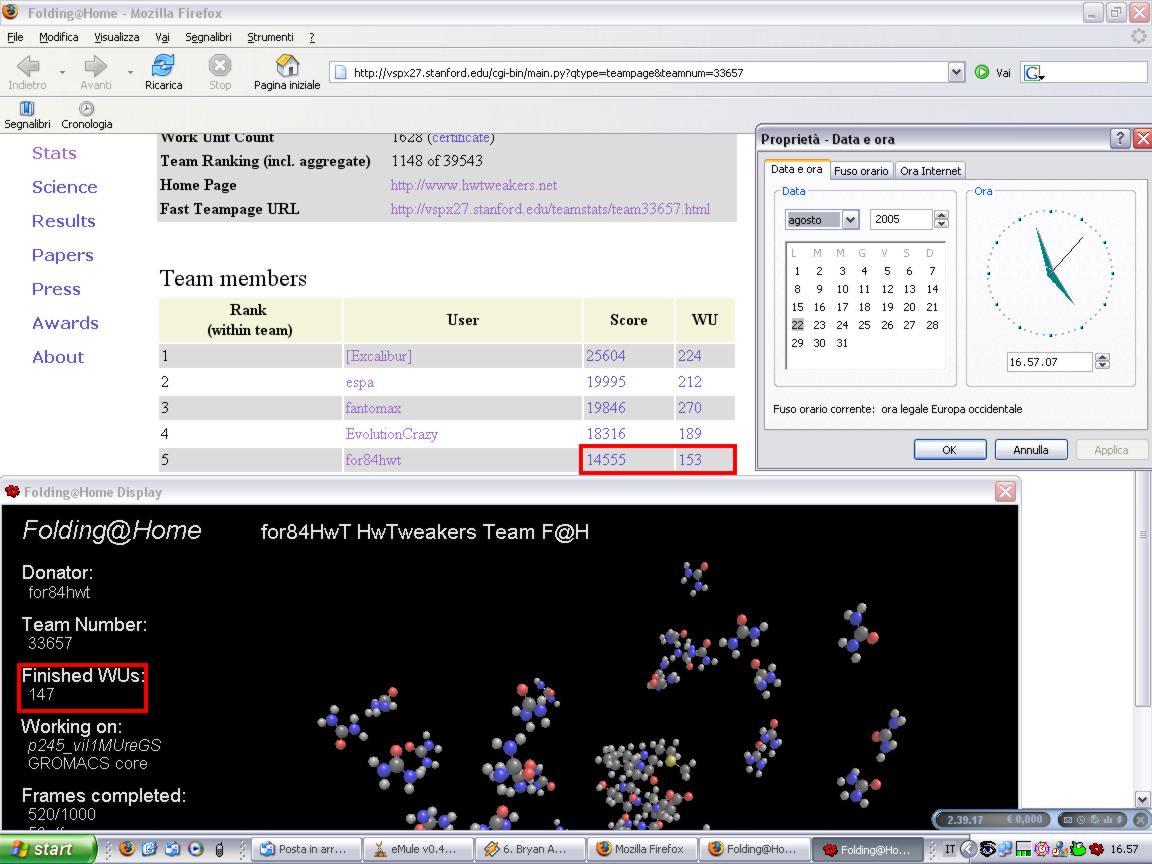Click score 25604 link
1152x864 pixels.
[x=606, y=356]
